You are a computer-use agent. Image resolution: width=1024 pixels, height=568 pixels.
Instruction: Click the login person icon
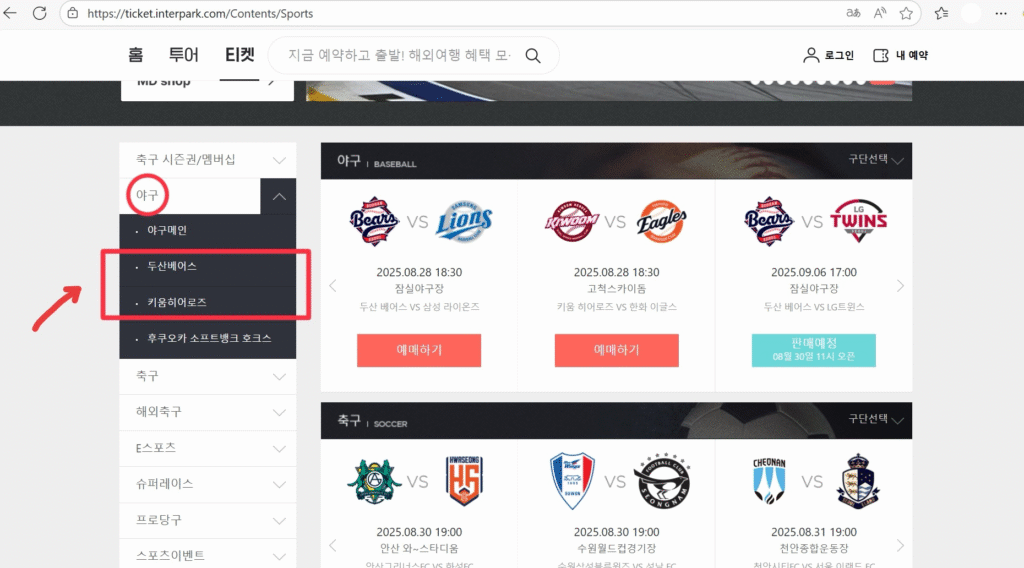coord(811,55)
